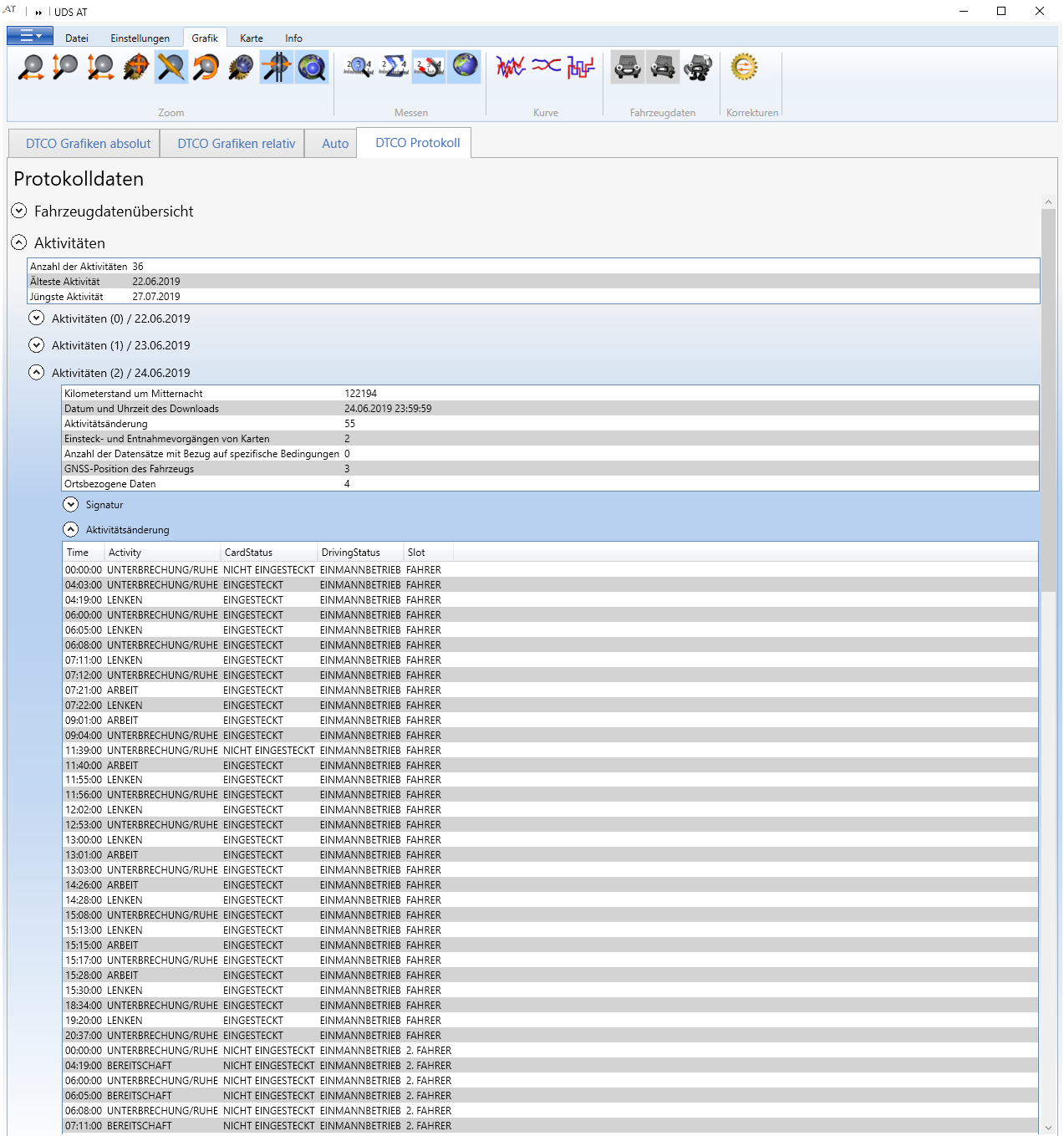Viewport: 1064px width, 1136px height.
Task: Select the ruler magnifier measuring tool
Action: click(x=359, y=67)
